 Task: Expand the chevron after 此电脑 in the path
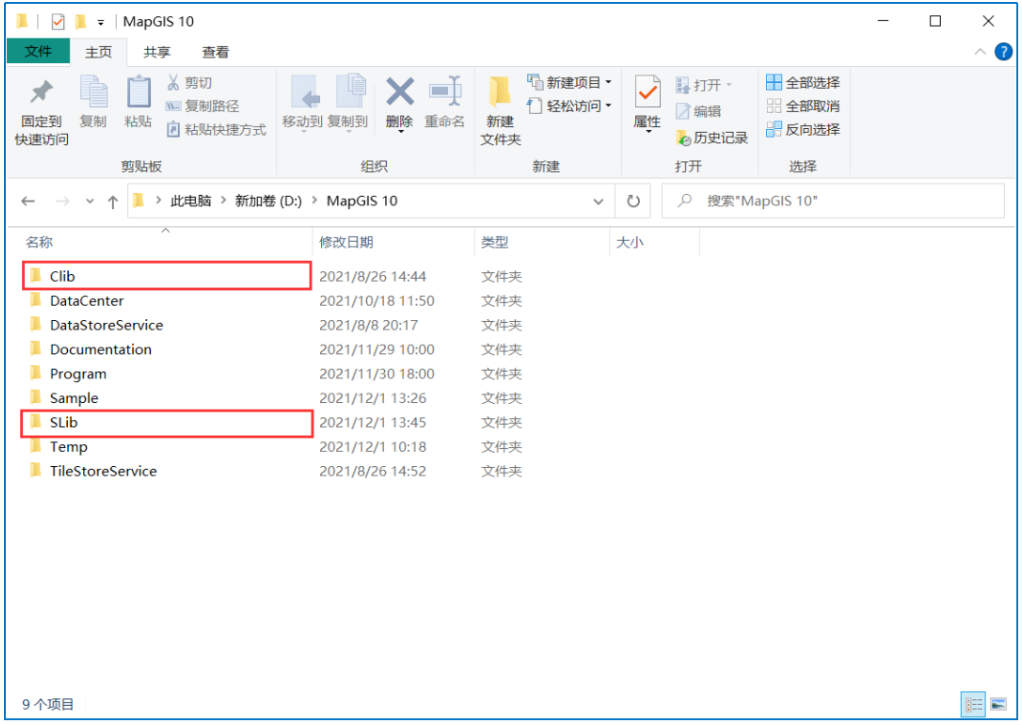tap(224, 201)
